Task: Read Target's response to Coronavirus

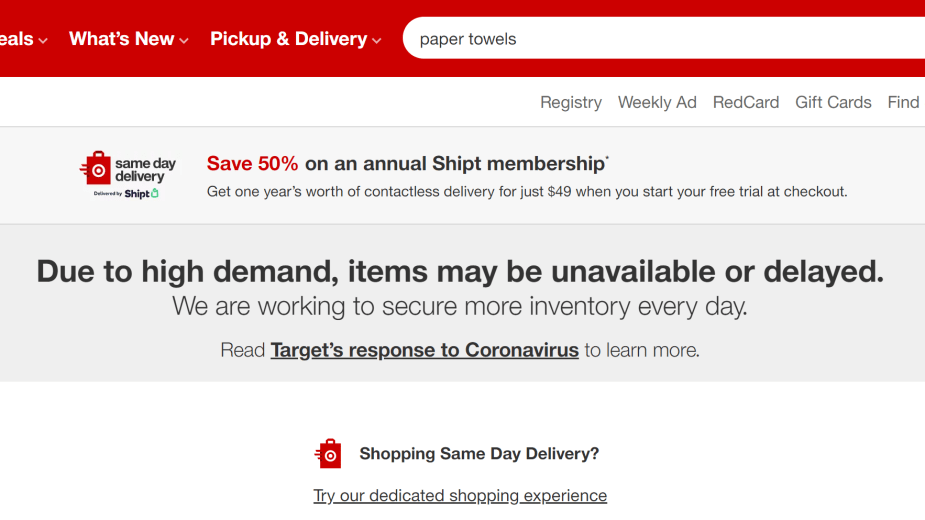Action: tap(424, 350)
